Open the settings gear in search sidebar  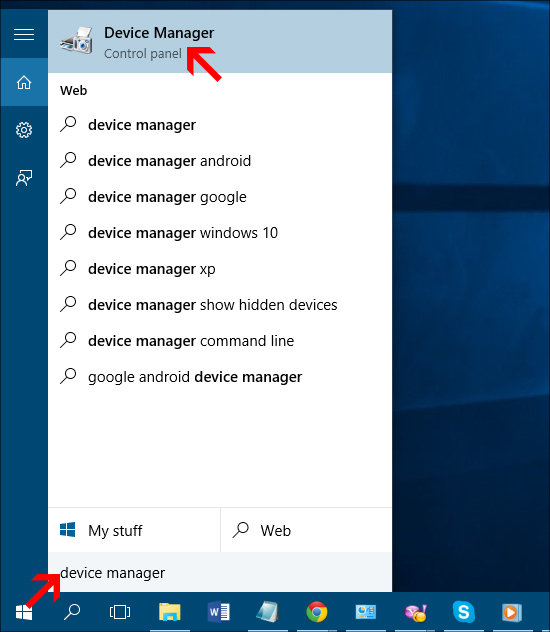pos(24,130)
